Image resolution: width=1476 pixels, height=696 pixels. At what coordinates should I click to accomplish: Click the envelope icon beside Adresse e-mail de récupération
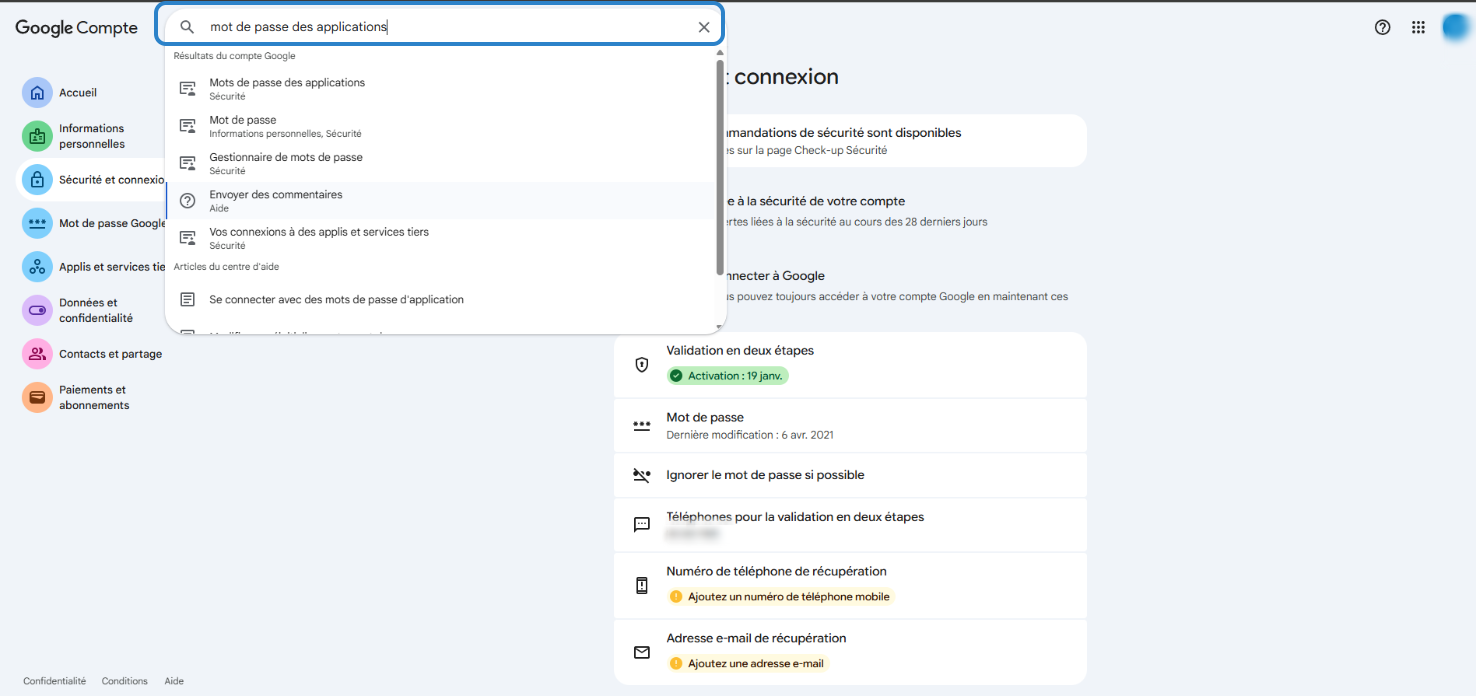point(642,652)
